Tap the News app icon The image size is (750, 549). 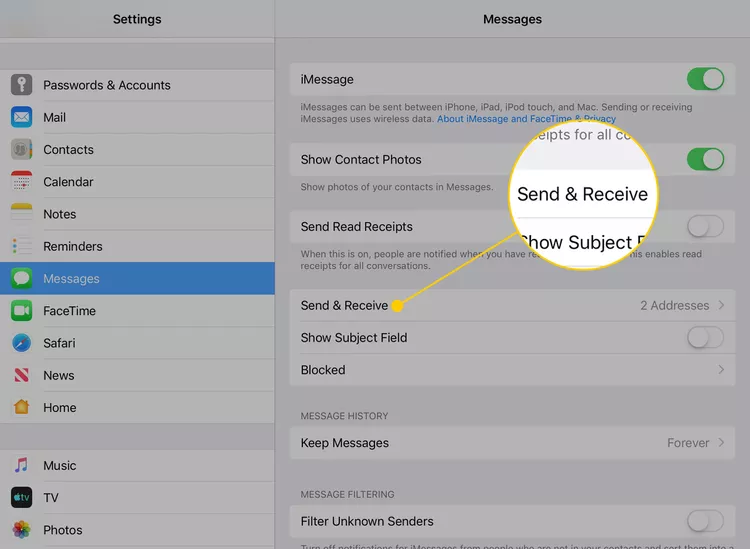point(22,375)
